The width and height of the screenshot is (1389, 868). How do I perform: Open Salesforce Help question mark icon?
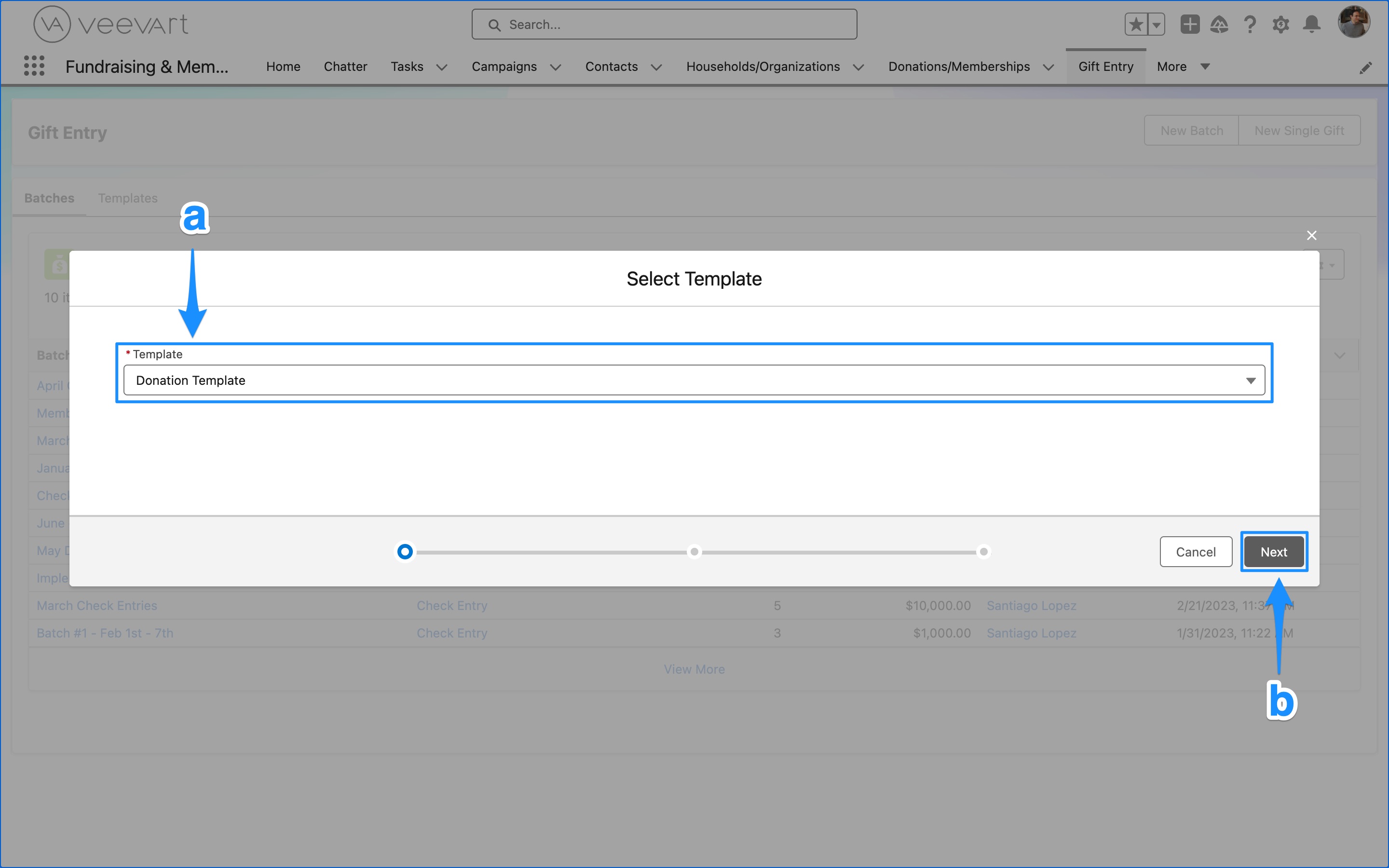tap(1250, 24)
